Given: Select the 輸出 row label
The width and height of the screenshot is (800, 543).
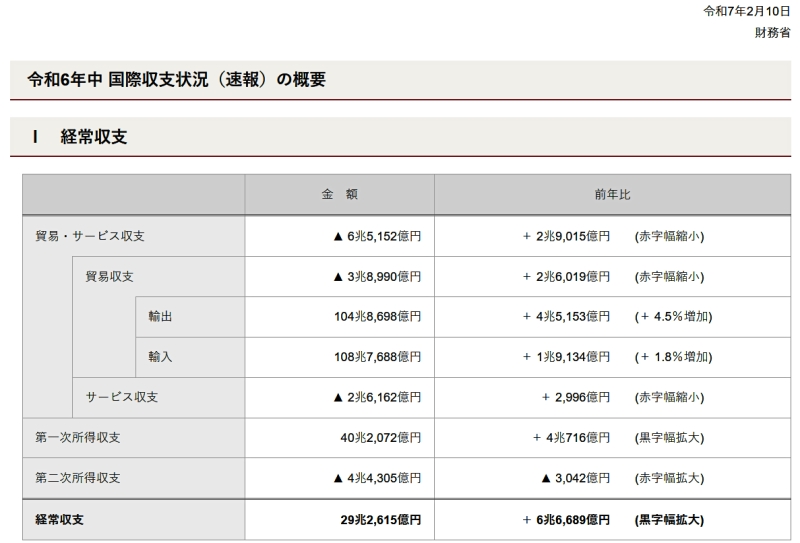Looking at the screenshot, I should point(160,316).
